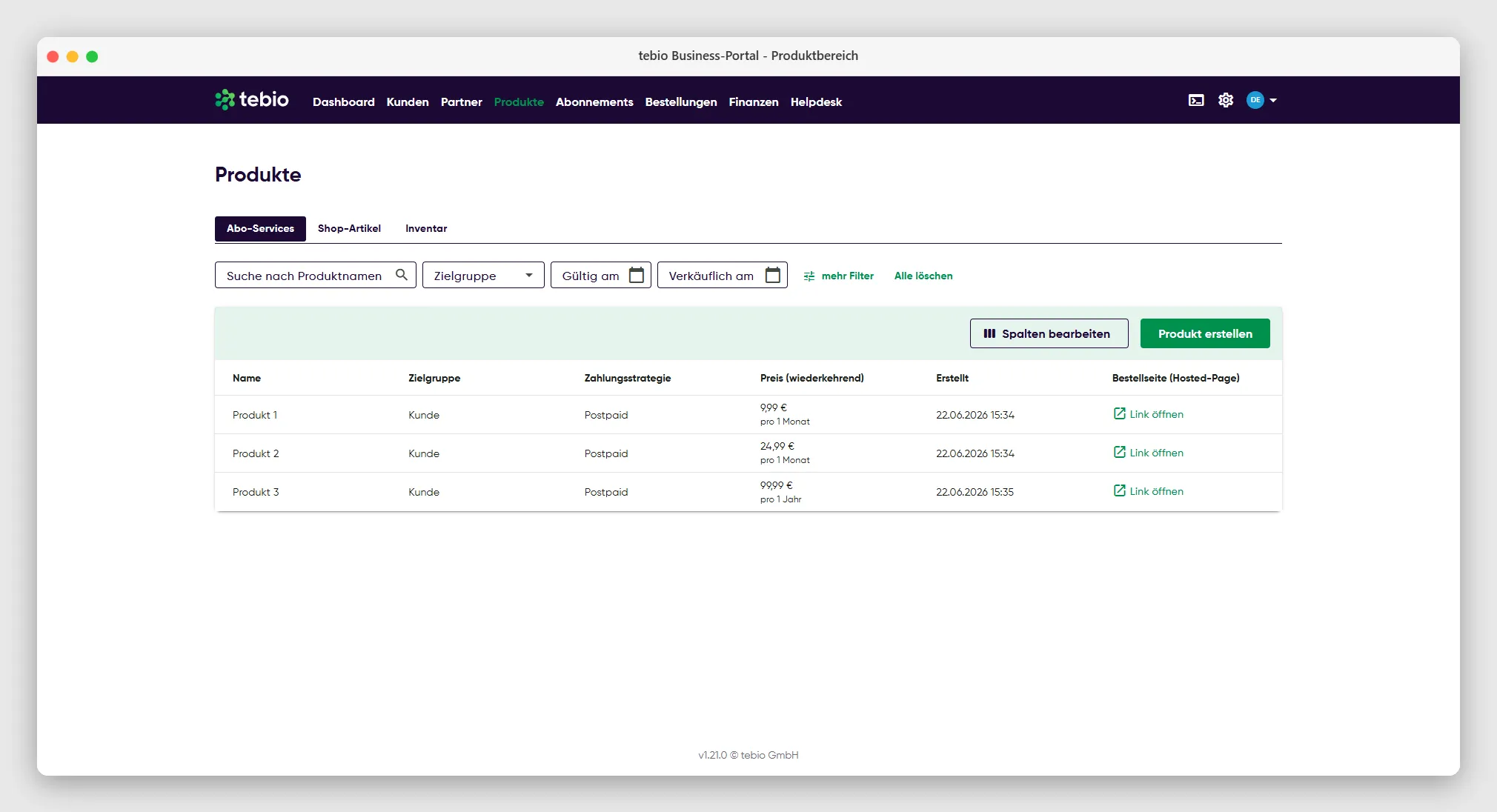Switch to the Inventar tab
The height and width of the screenshot is (812, 1497).
(x=426, y=228)
